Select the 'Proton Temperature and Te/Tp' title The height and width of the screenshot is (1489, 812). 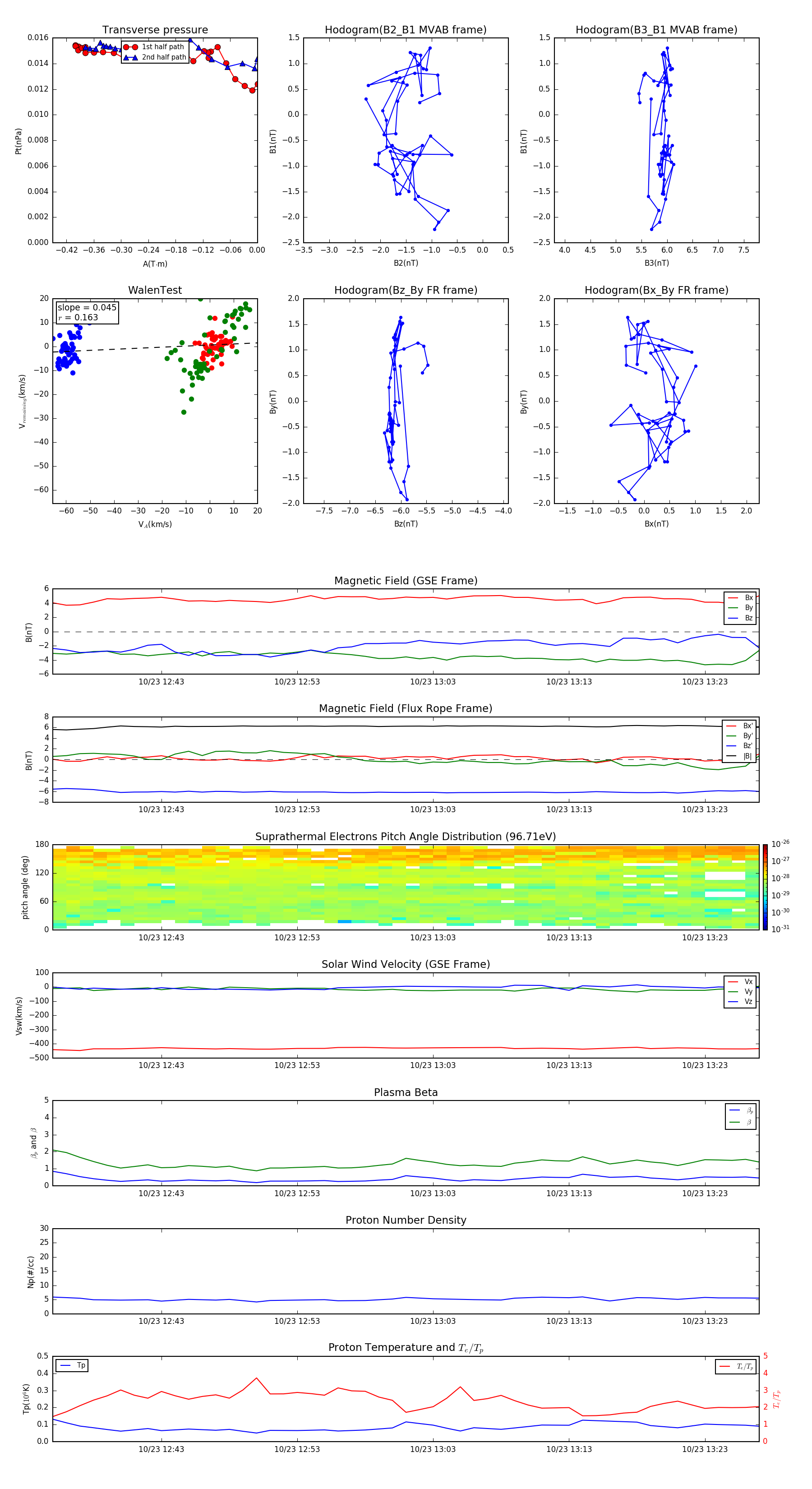click(406, 1348)
